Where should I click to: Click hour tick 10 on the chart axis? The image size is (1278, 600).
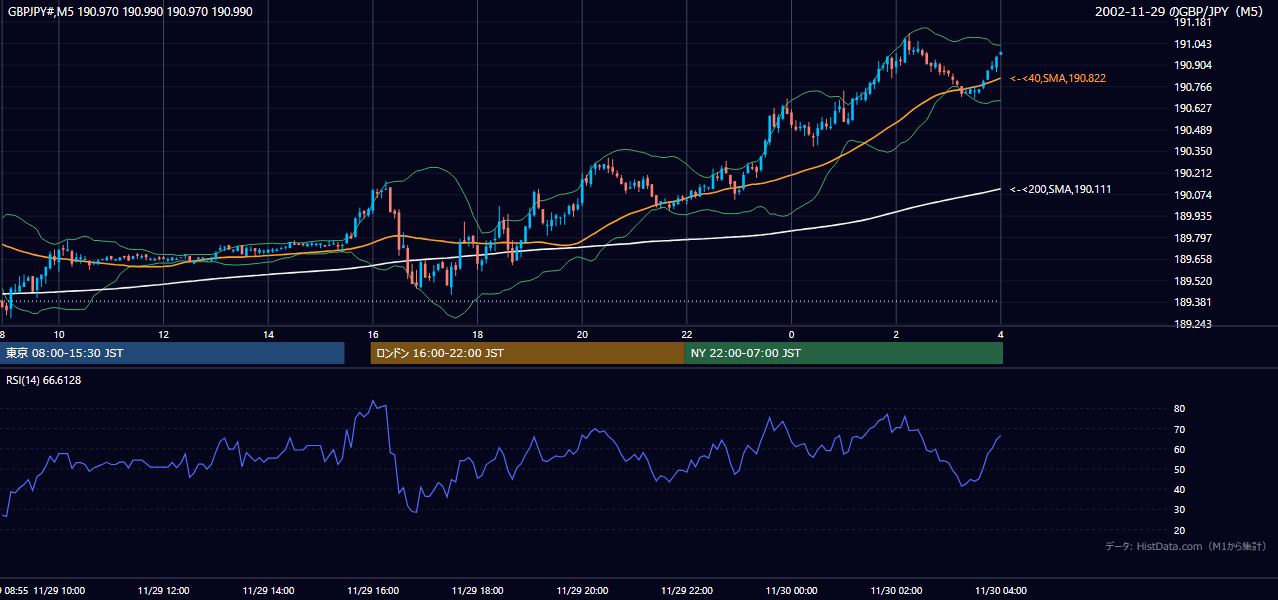coord(59,334)
